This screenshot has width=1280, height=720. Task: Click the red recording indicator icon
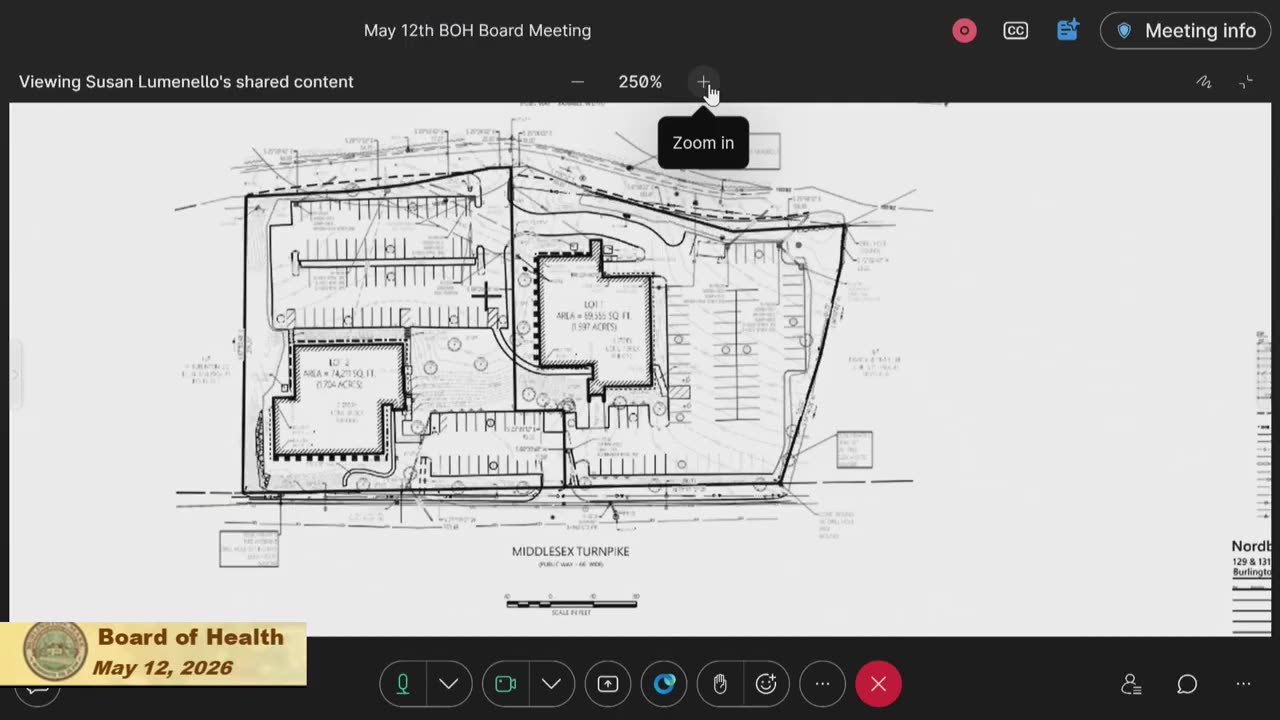click(x=964, y=31)
